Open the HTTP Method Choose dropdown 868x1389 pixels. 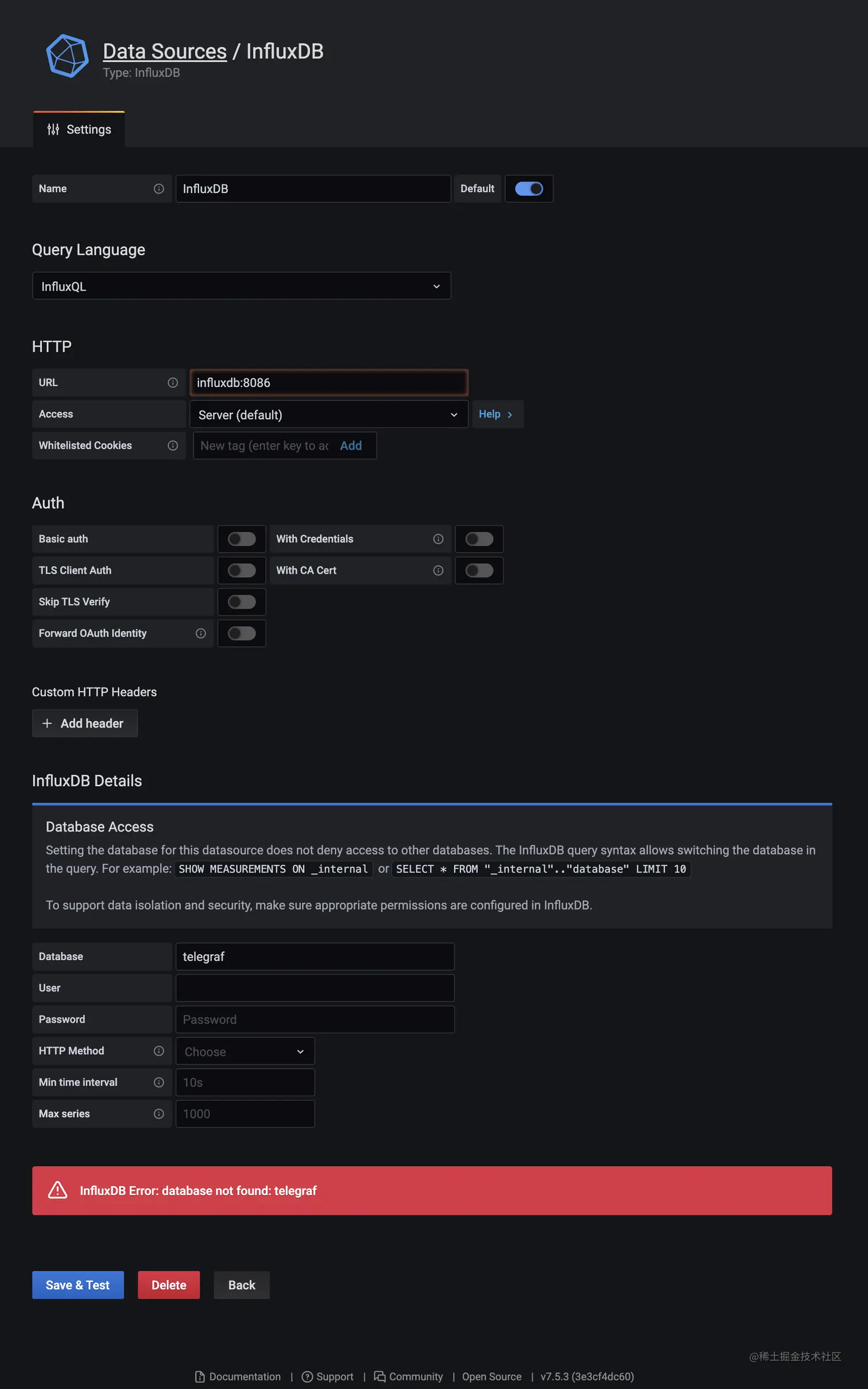245,1051
